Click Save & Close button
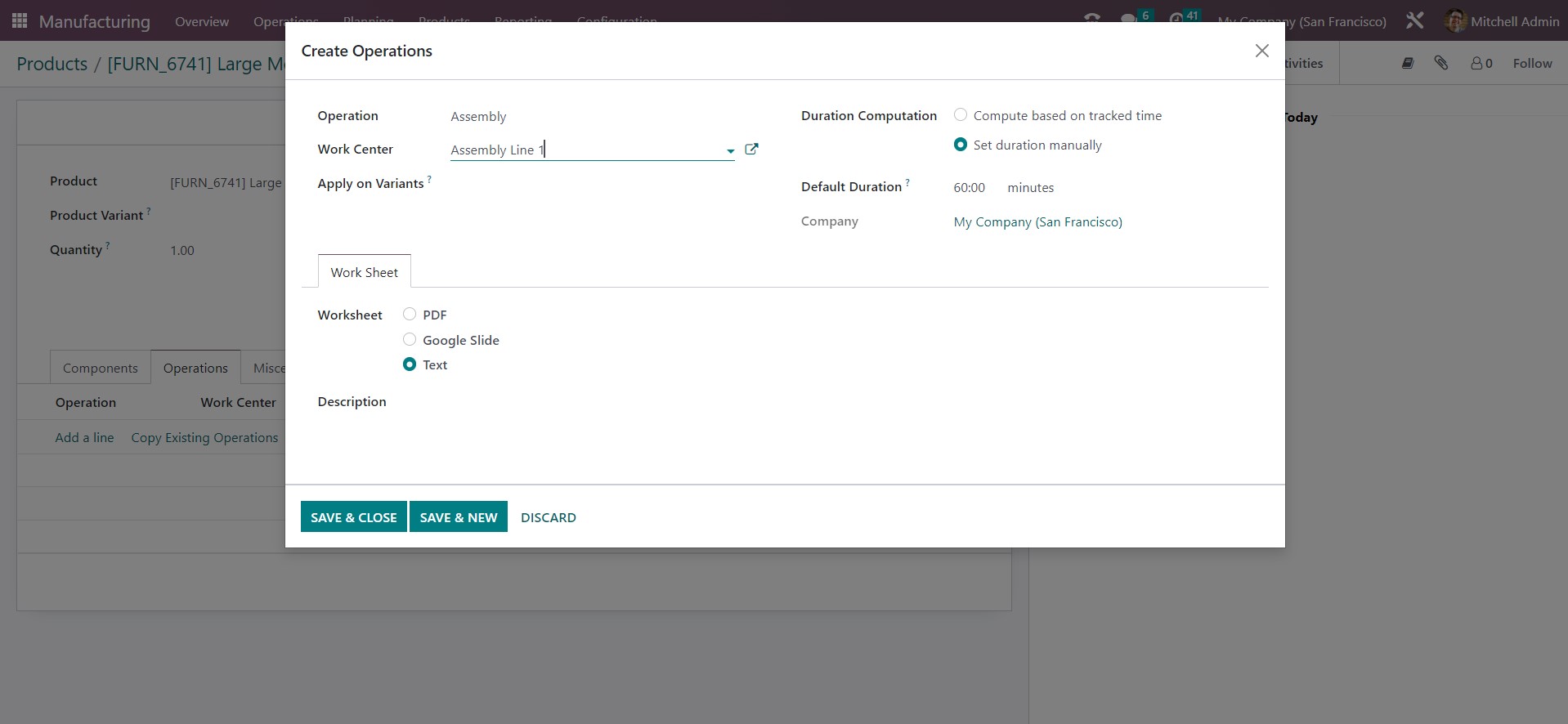Screen dimensions: 1568x724 [353, 517]
